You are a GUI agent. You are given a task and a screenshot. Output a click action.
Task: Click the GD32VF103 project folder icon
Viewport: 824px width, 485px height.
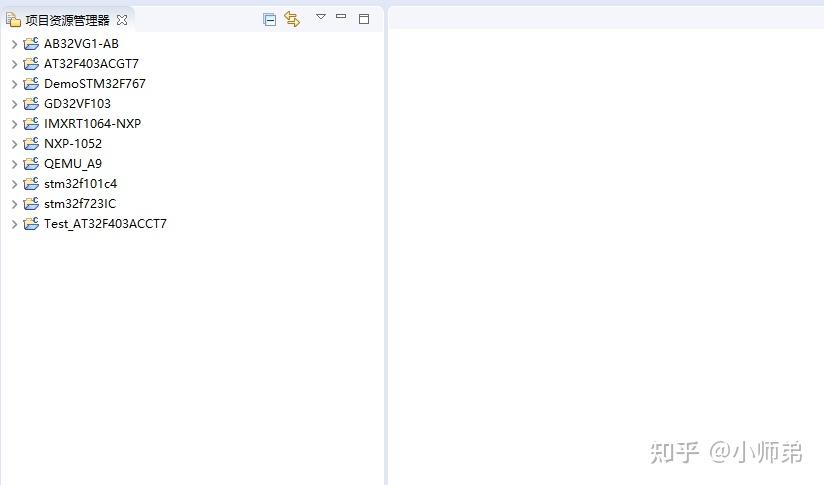point(31,104)
